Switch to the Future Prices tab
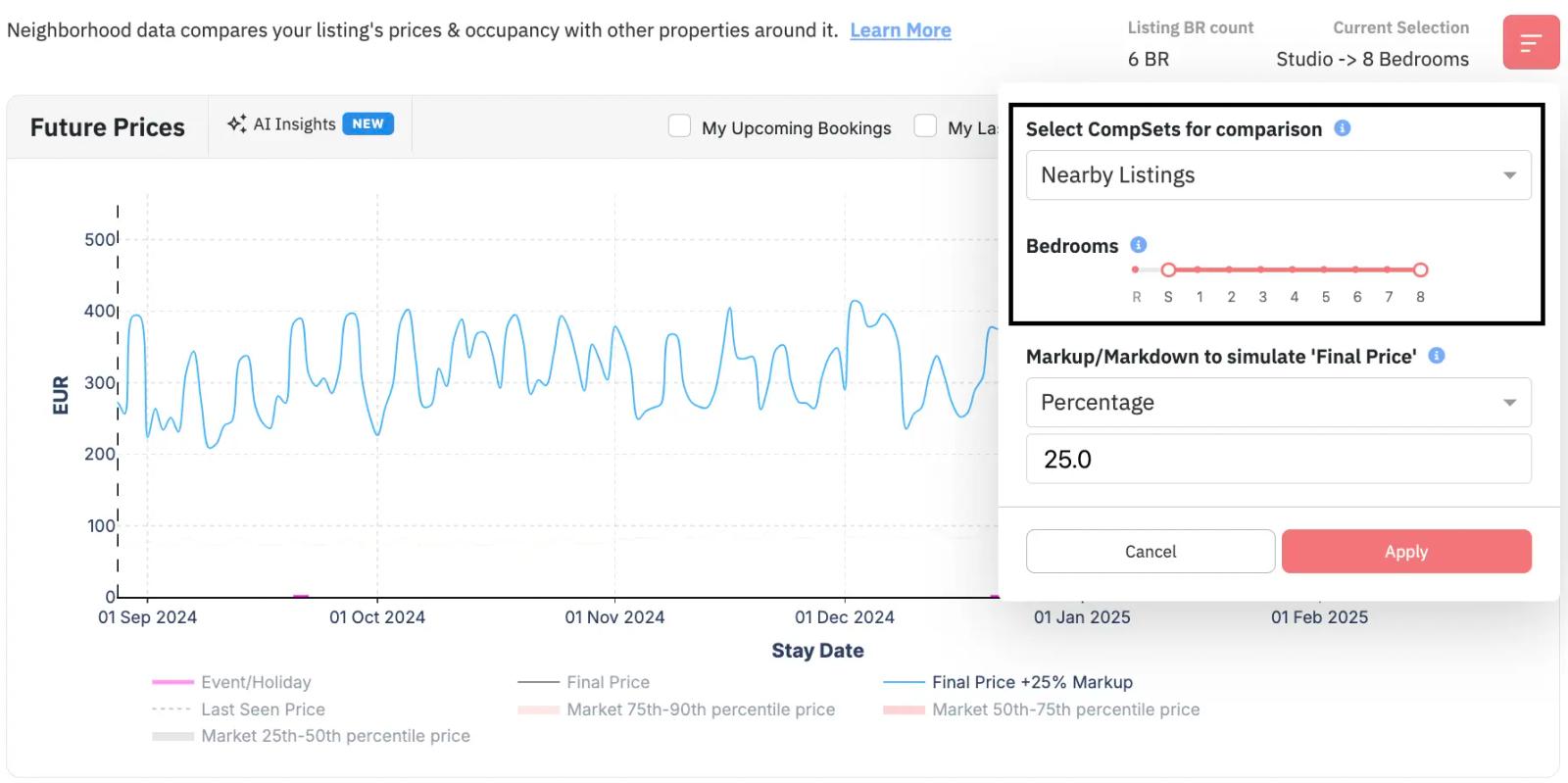Screen dimensions: 1568x783 (x=108, y=127)
